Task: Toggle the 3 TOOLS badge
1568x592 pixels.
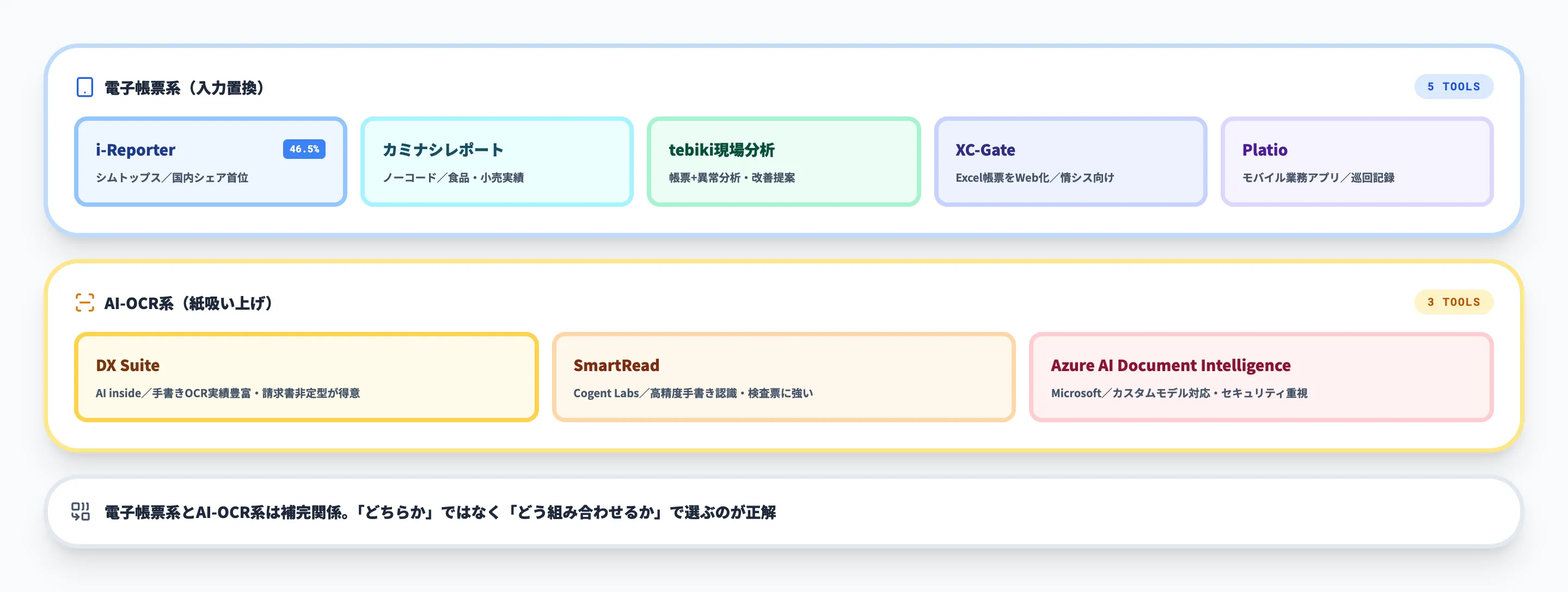Action: click(1454, 302)
